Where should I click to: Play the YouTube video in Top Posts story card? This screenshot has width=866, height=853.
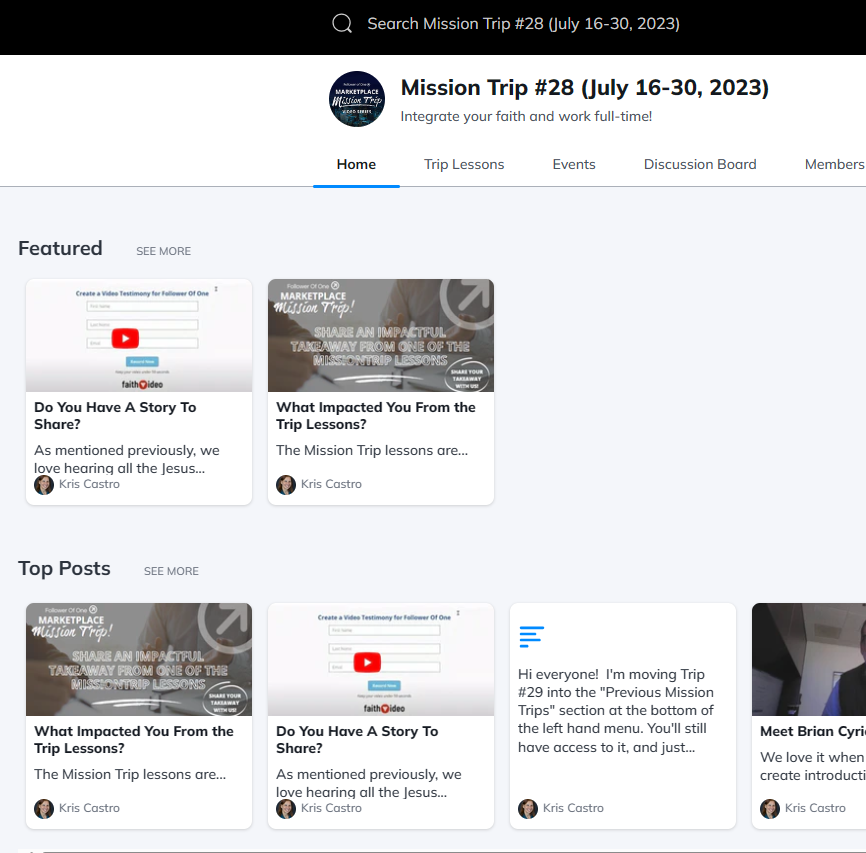pyautogui.click(x=367, y=662)
